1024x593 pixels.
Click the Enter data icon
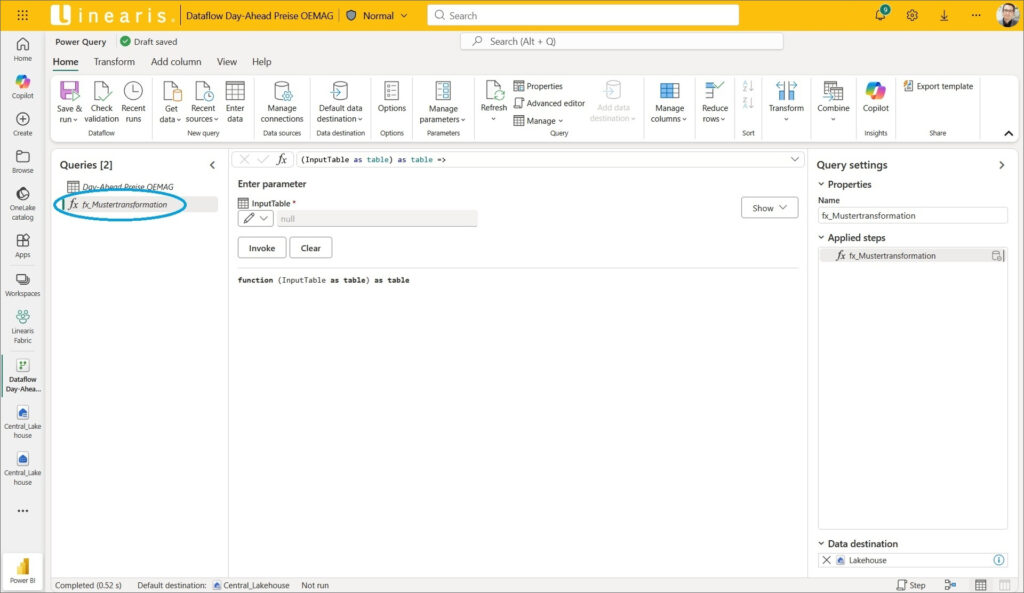point(235,92)
